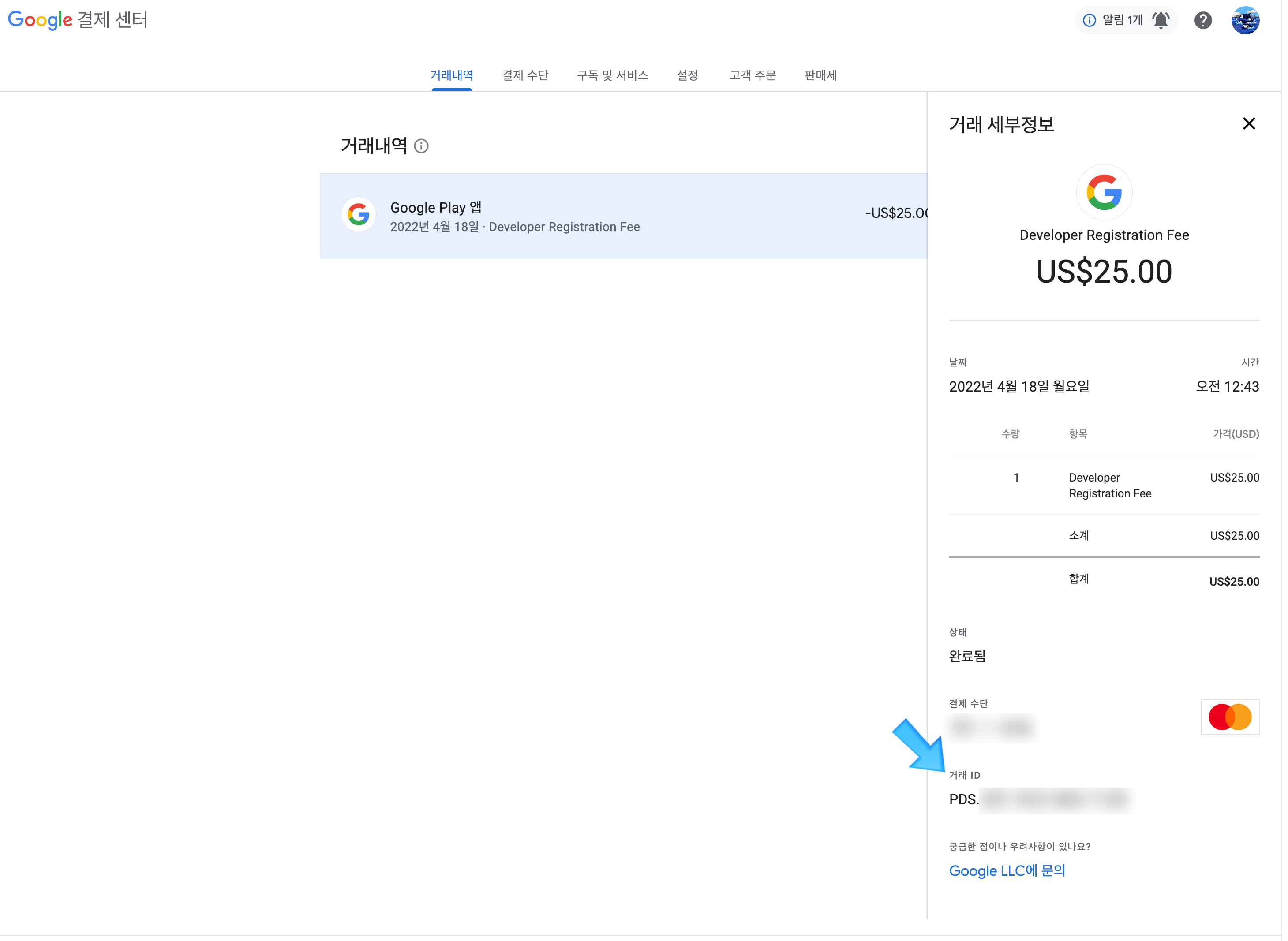
Task: Click the blurred payment method number under 결제 수단
Action: point(991,728)
